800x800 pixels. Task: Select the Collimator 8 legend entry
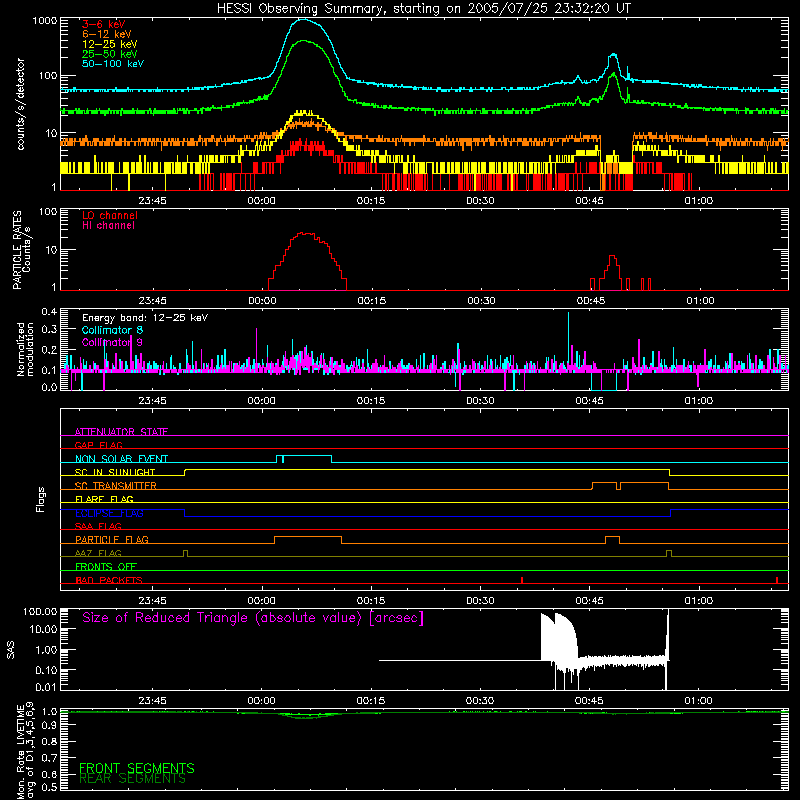[112, 330]
